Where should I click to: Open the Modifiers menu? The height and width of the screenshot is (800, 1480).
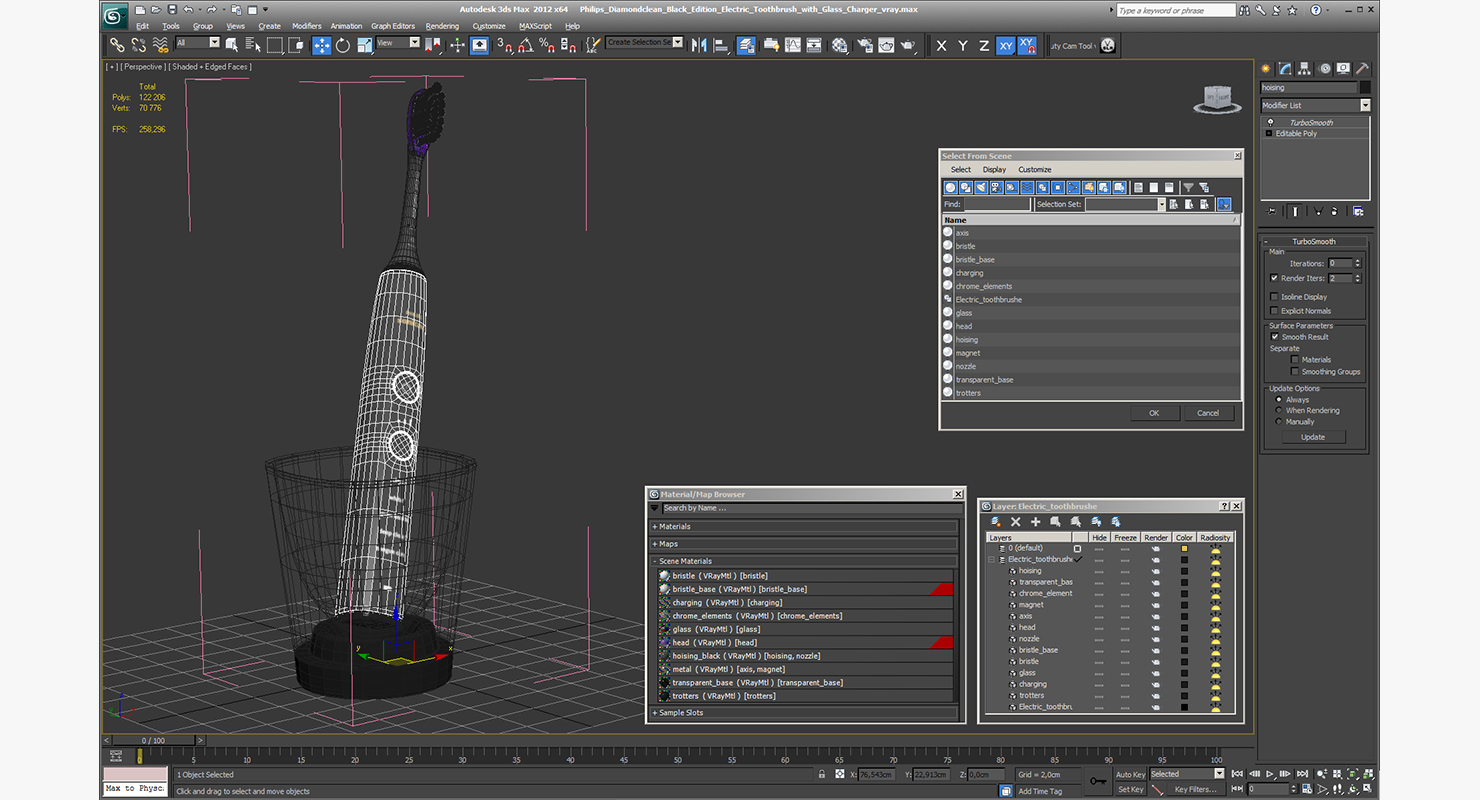[307, 26]
